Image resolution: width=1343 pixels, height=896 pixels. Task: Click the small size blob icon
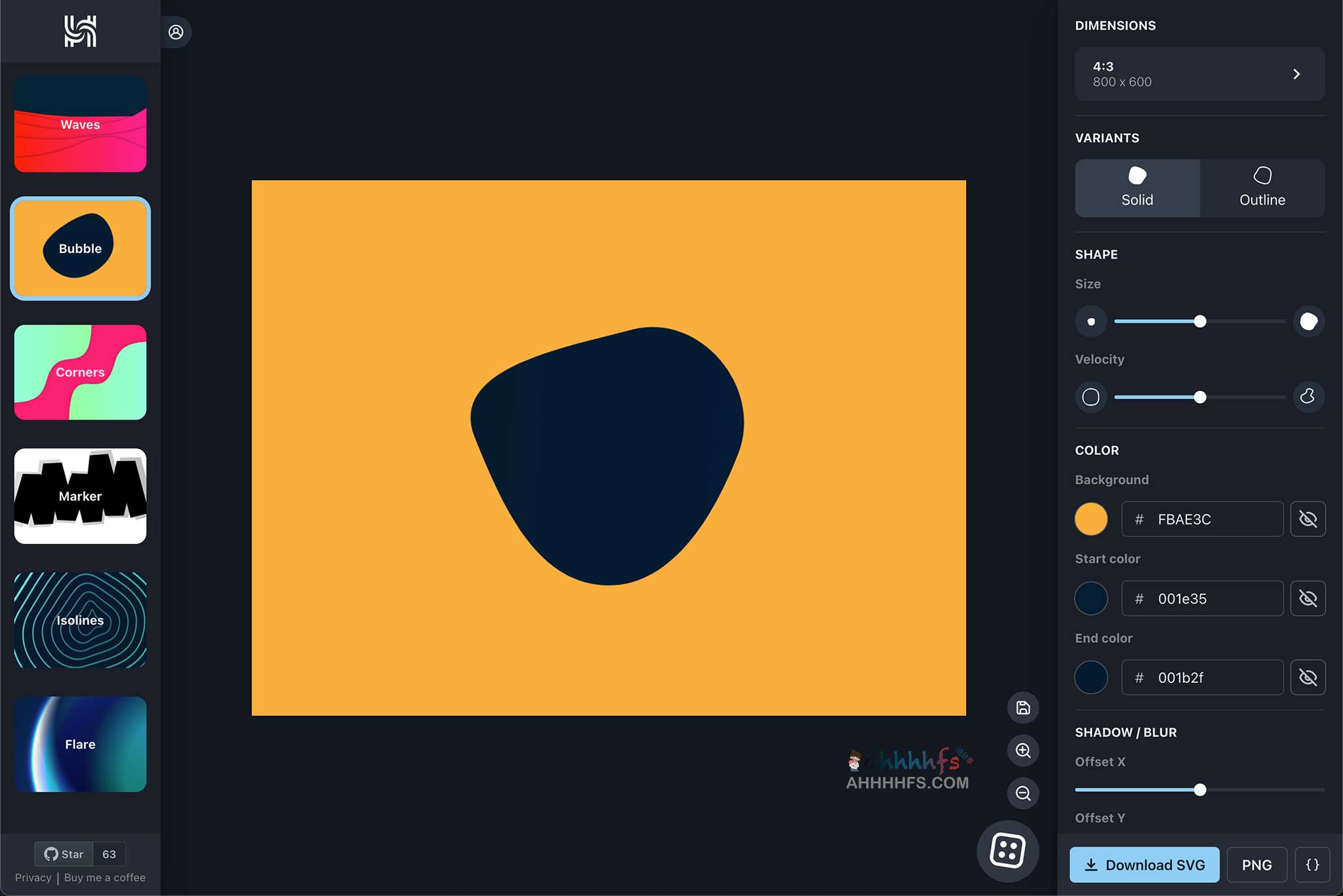(x=1091, y=322)
